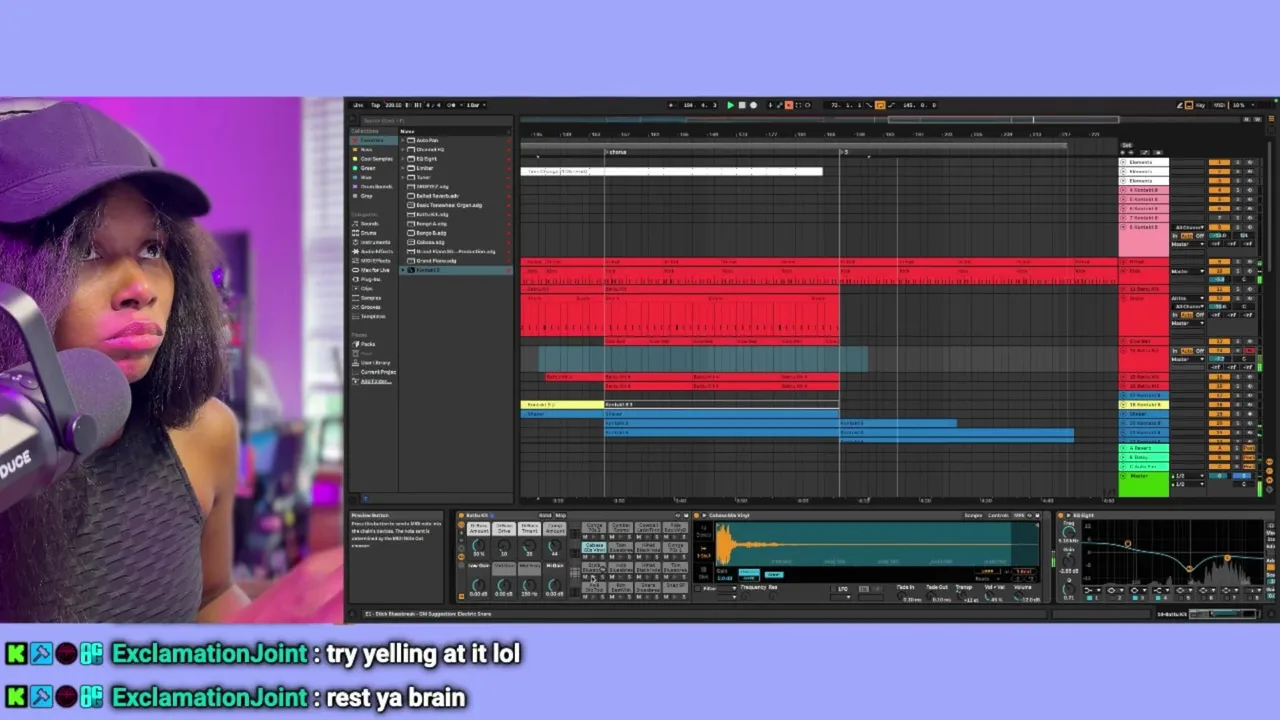This screenshot has width=1280, height=720.
Task: Select the Drum Sounds collection
Action: click(376, 187)
